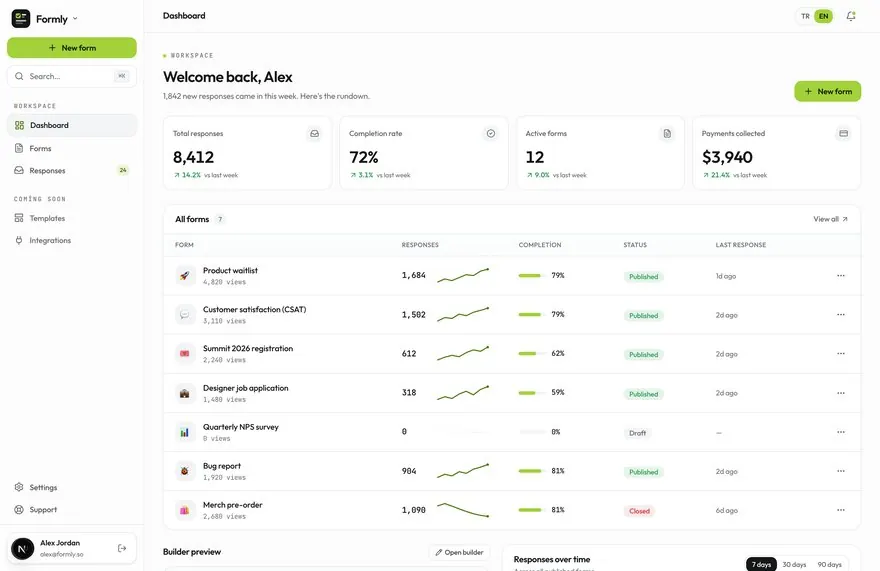Click the Payments collected value $3,940
Image resolution: width=880 pixels, height=571 pixels.
[x=727, y=157]
